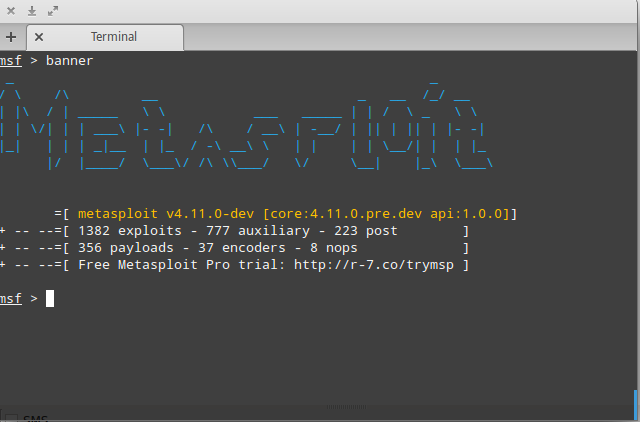The image size is (640, 422).
Task: Click 'Free Metasploit Pro trial:' text
Action: point(182,265)
